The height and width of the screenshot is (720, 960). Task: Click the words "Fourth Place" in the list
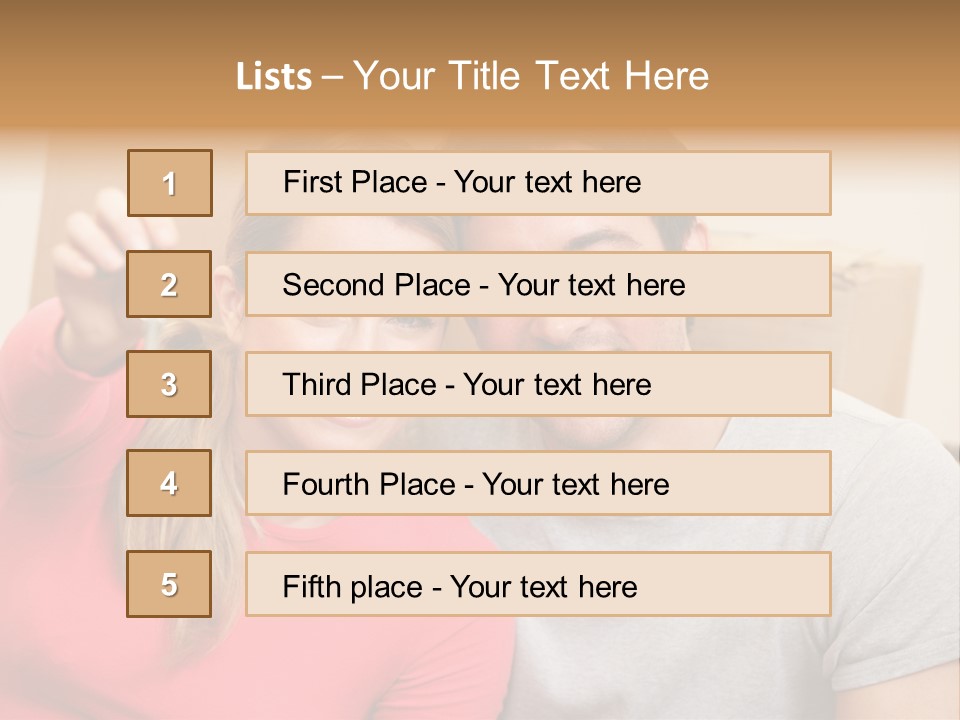click(368, 485)
